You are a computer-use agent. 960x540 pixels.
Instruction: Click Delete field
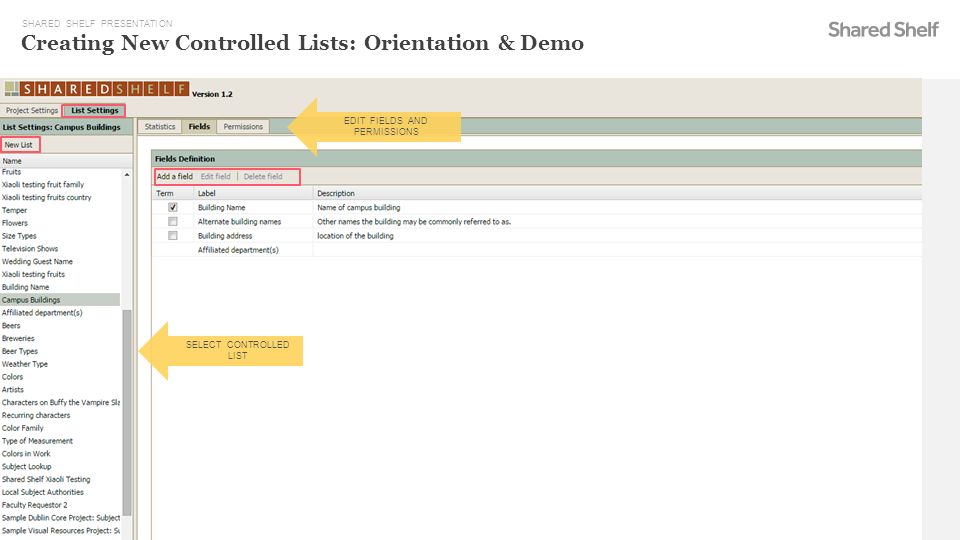[263, 176]
